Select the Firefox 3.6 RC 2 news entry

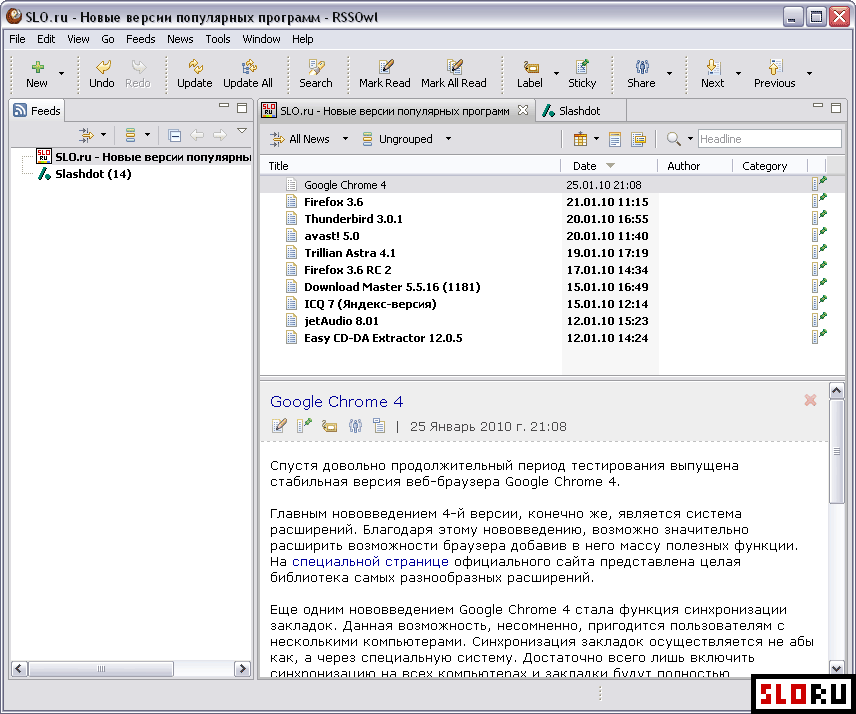[347, 270]
